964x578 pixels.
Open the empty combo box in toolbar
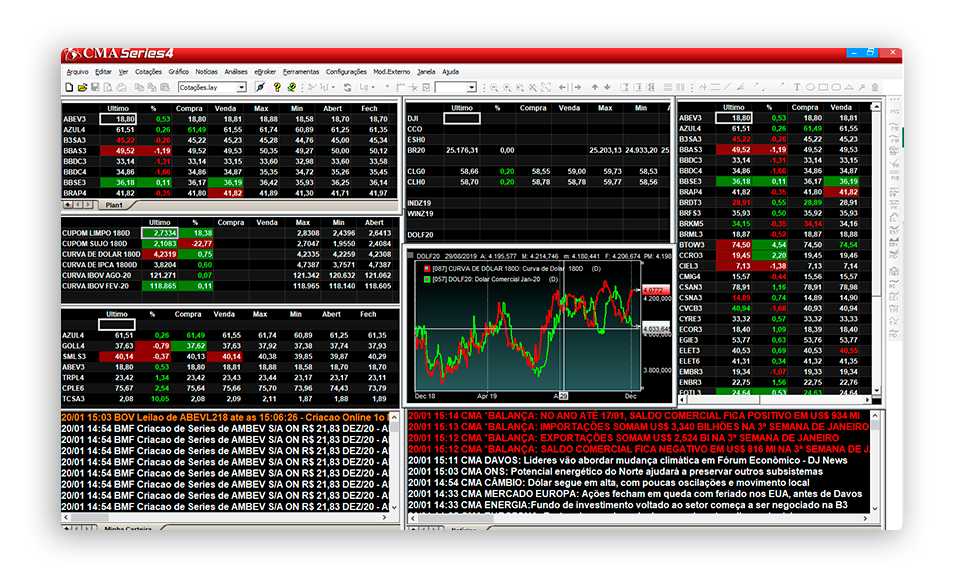click(471, 87)
